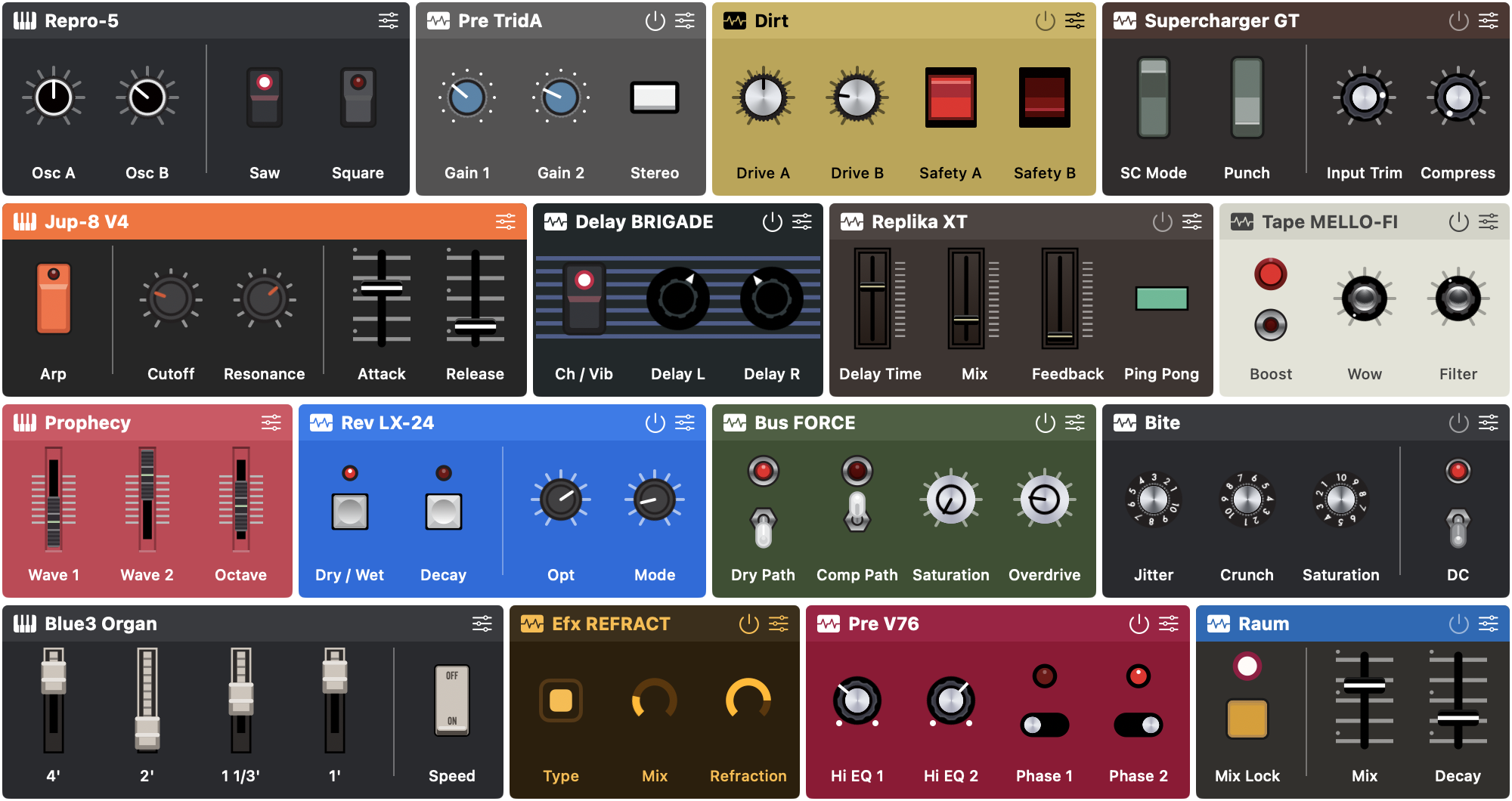Click Jup-8 V4 Attack slider handle
This screenshot has height=801, width=1512.
pyautogui.click(x=382, y=288)
